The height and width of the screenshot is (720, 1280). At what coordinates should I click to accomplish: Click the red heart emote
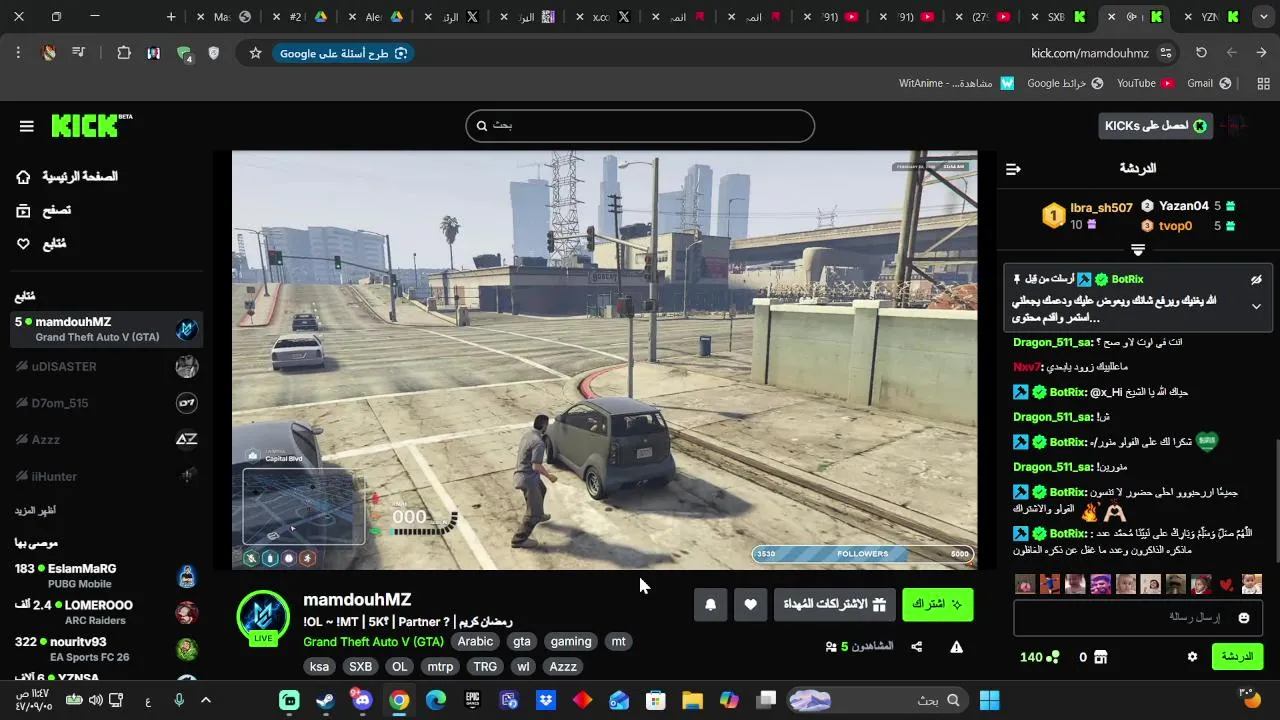tap(1226, 585)
